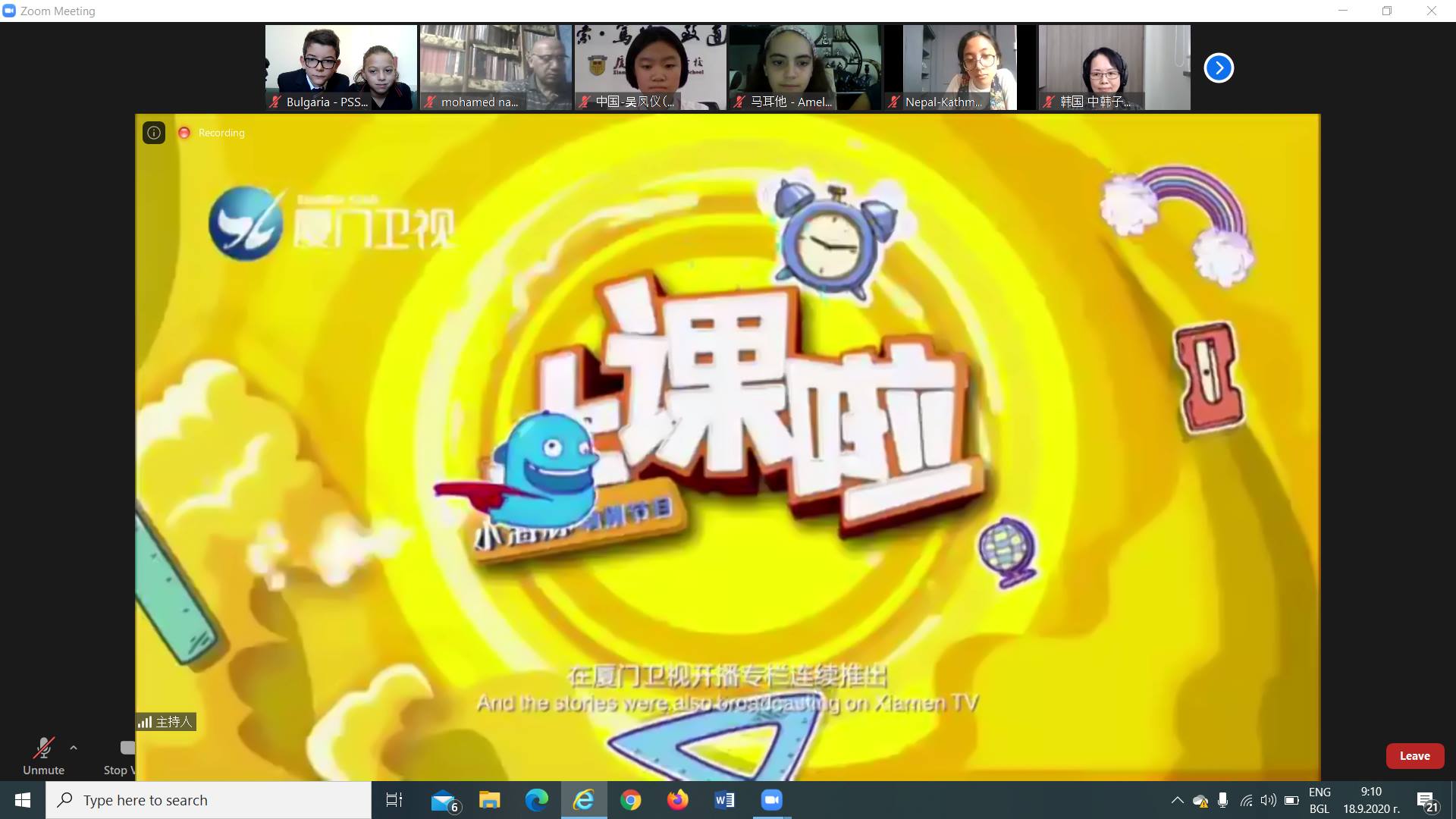1456x819 pixels.
Task: Show hidden system tray icons
Action: pos(1177,800)
